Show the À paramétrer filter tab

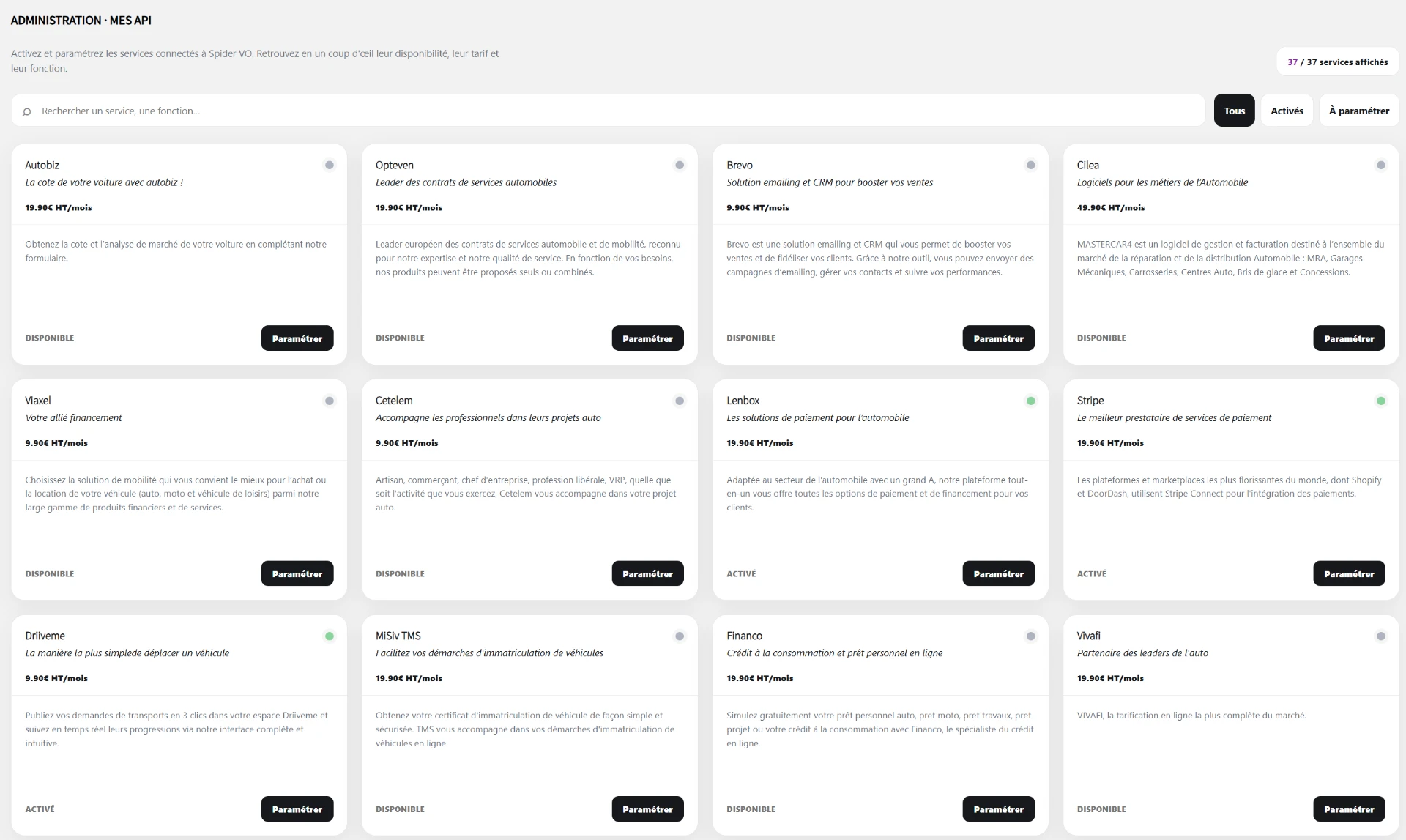(1358, 111)
